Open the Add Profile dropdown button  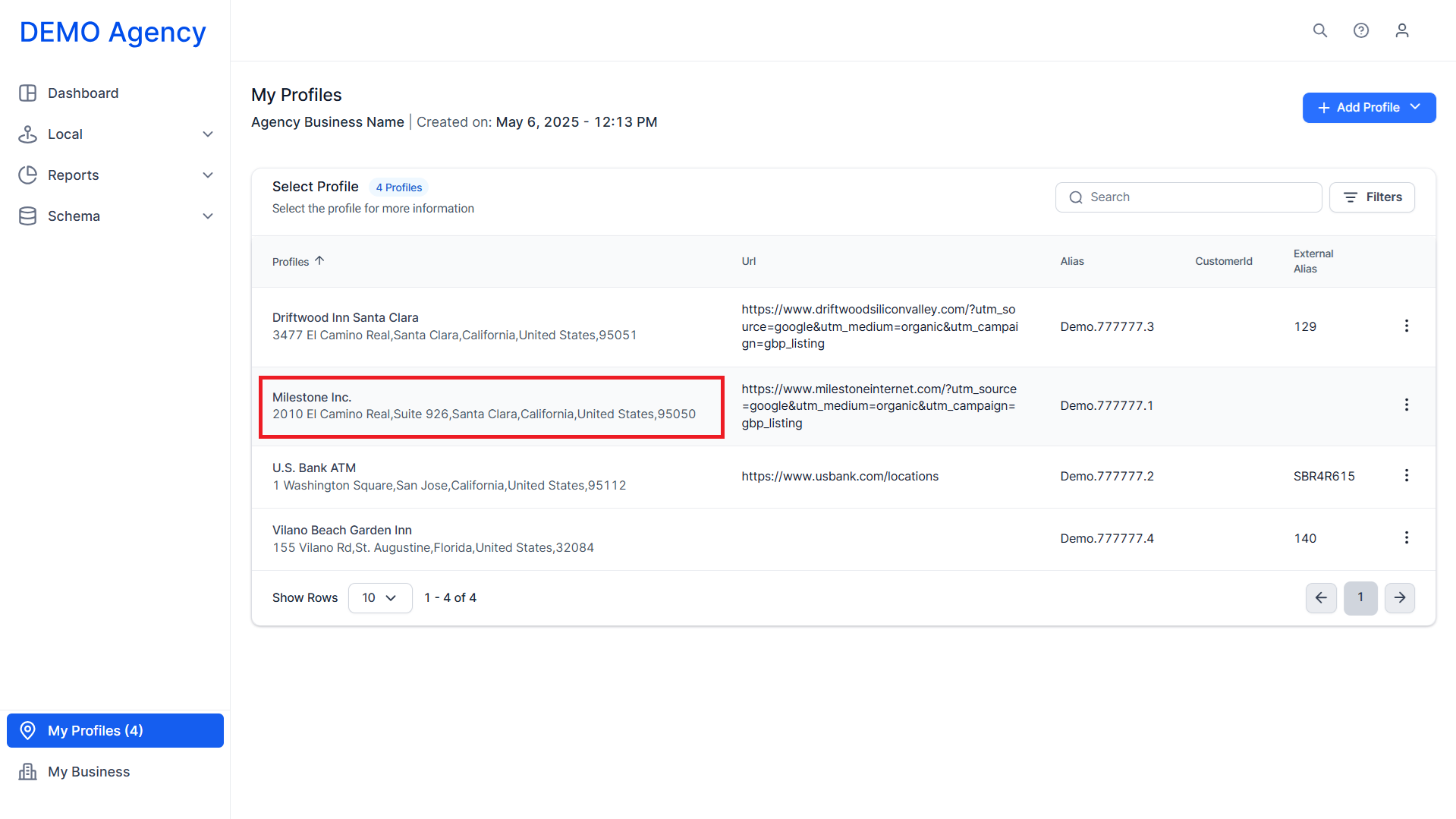click(x=1369, y=108)
